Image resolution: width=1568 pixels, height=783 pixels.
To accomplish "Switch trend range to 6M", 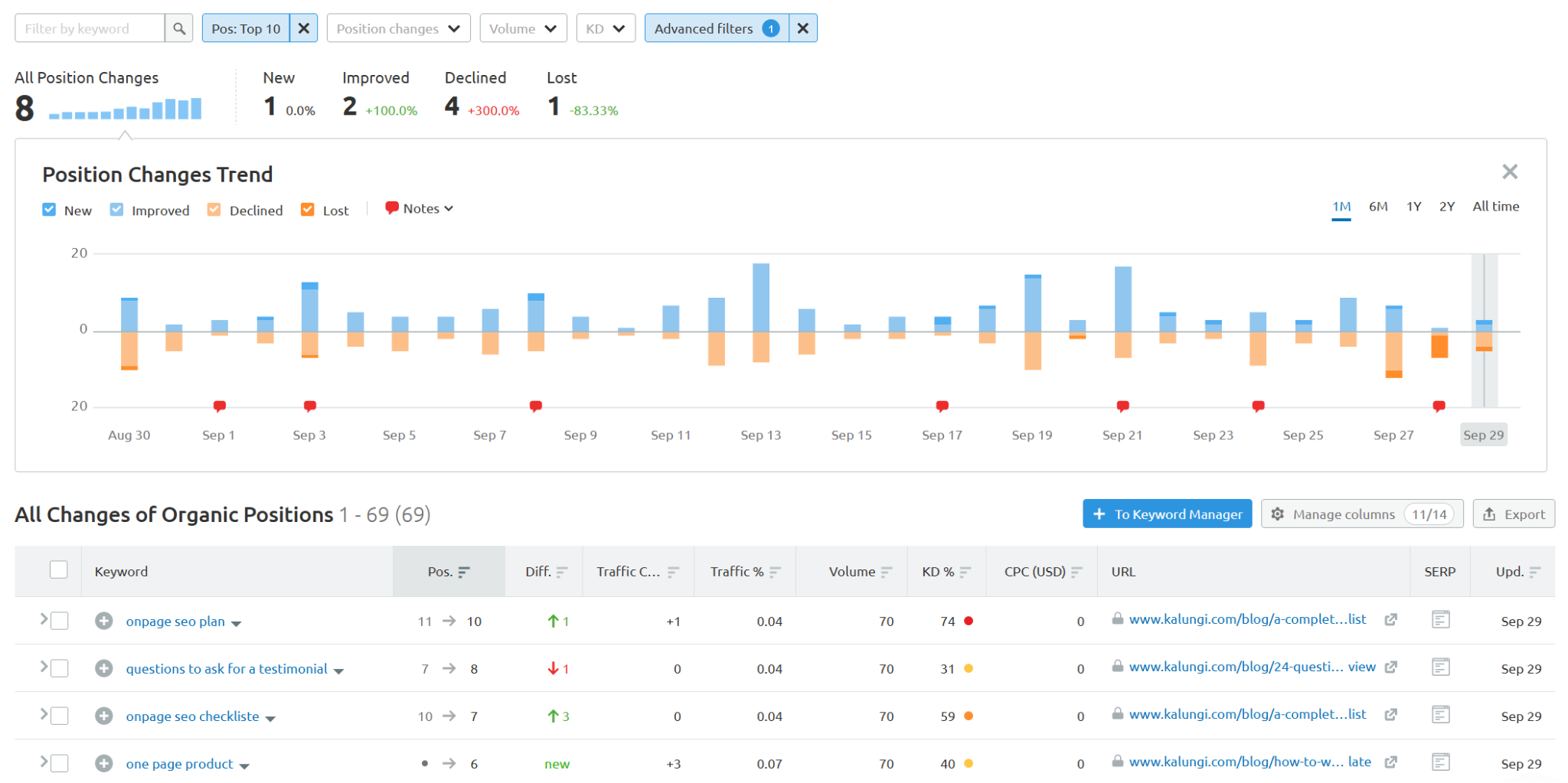I will coord(1377,207).
